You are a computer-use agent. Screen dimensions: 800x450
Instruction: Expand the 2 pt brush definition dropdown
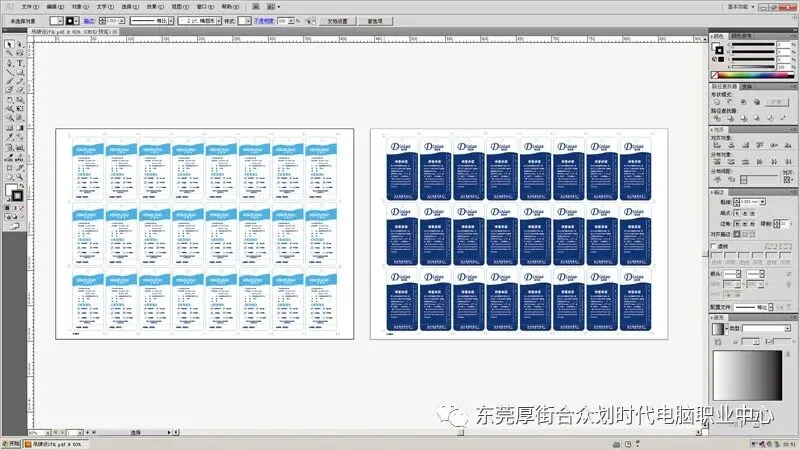pyautogui.click(x=219, y=20)
